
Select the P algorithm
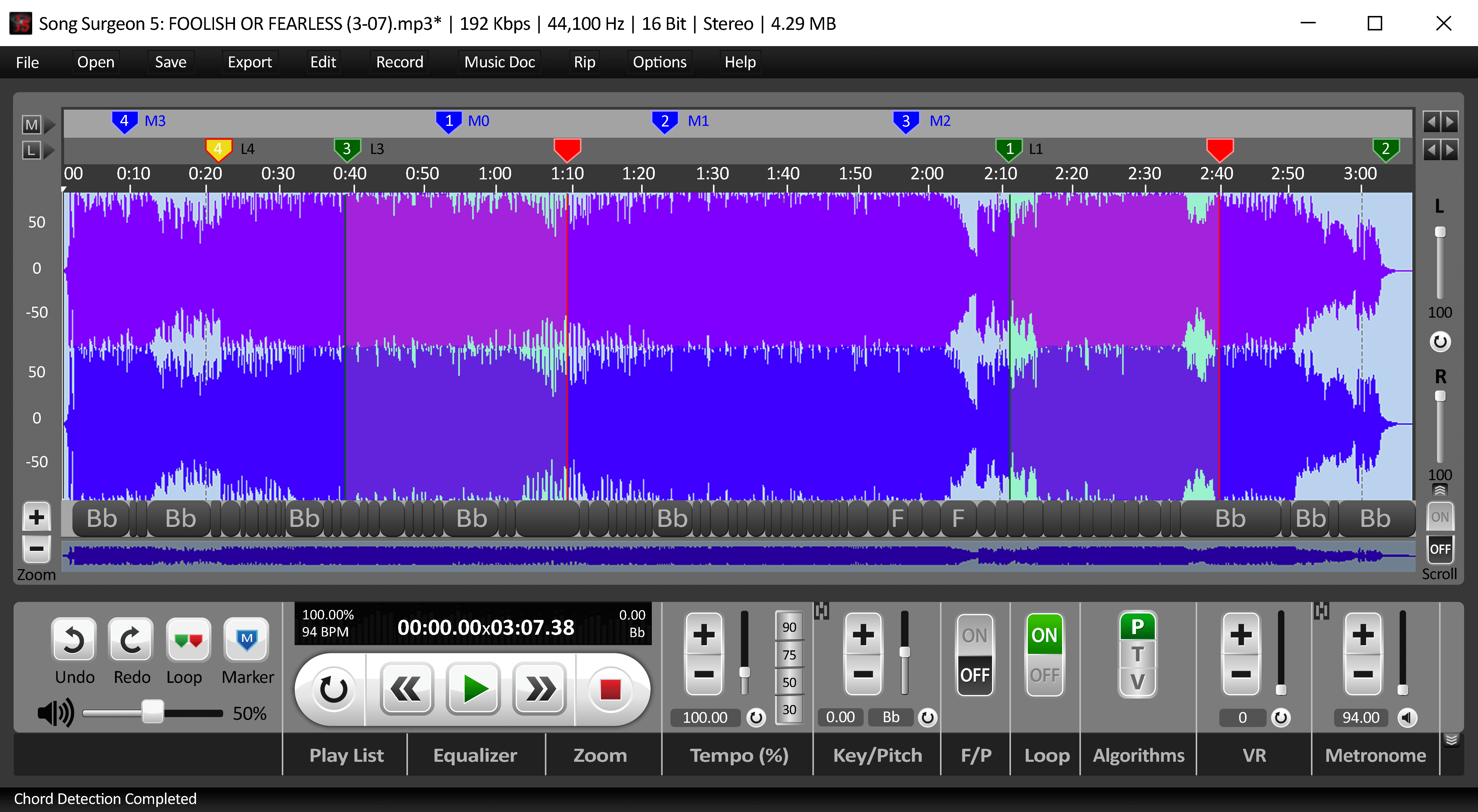(1137, 627)
